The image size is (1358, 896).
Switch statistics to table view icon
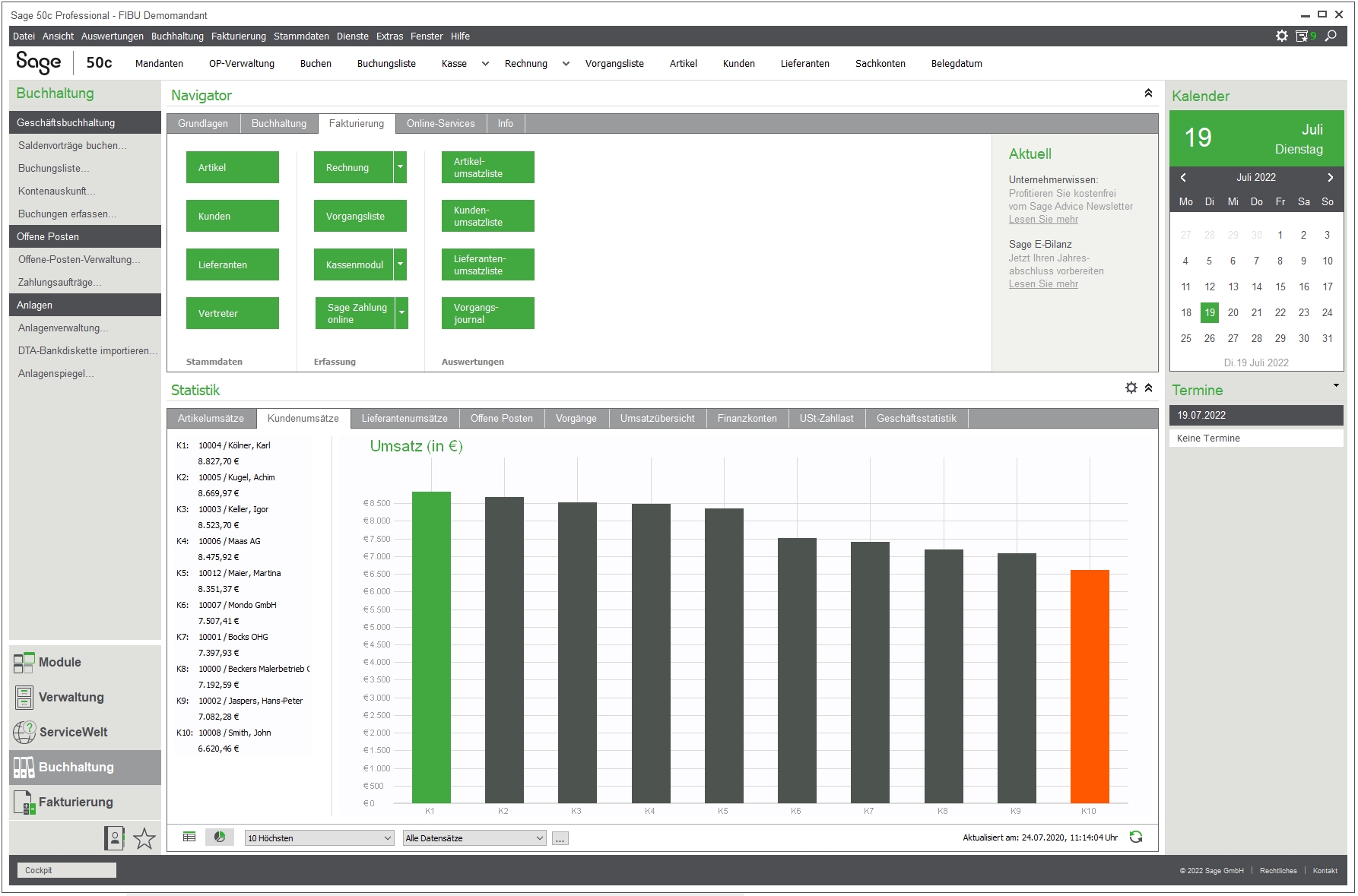(x=189, y=837)
